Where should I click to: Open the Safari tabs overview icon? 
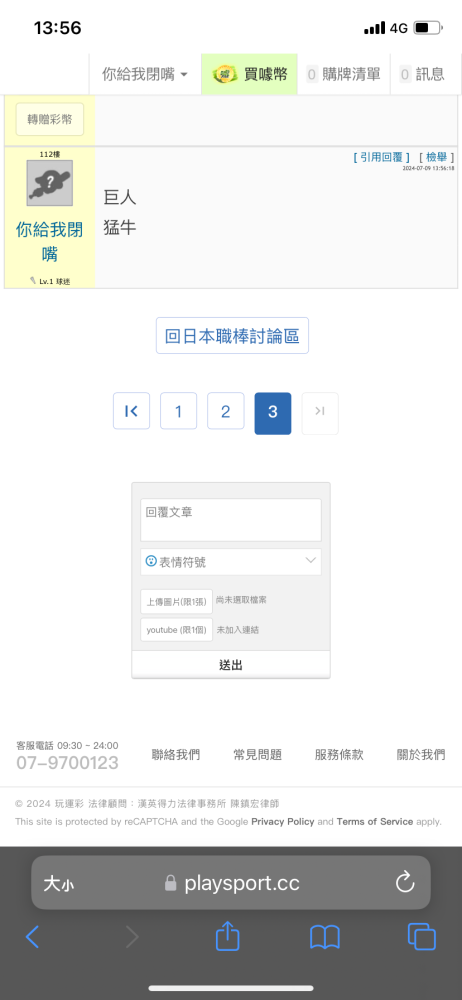click(x=422, y=937)
